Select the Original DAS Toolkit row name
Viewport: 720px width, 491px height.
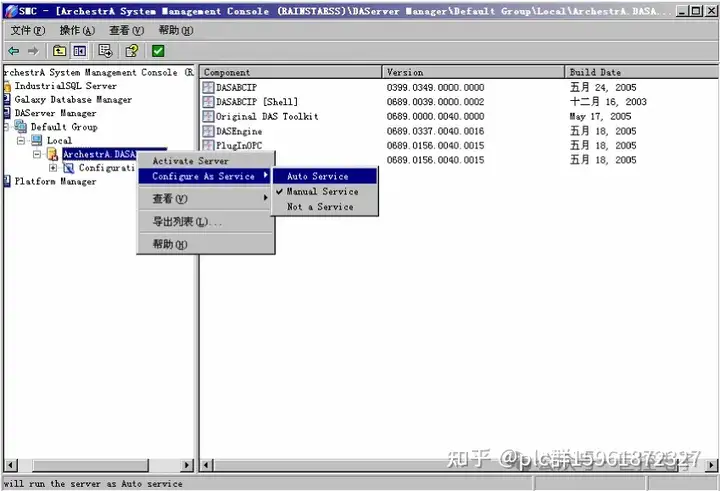[x=267, y=116]
